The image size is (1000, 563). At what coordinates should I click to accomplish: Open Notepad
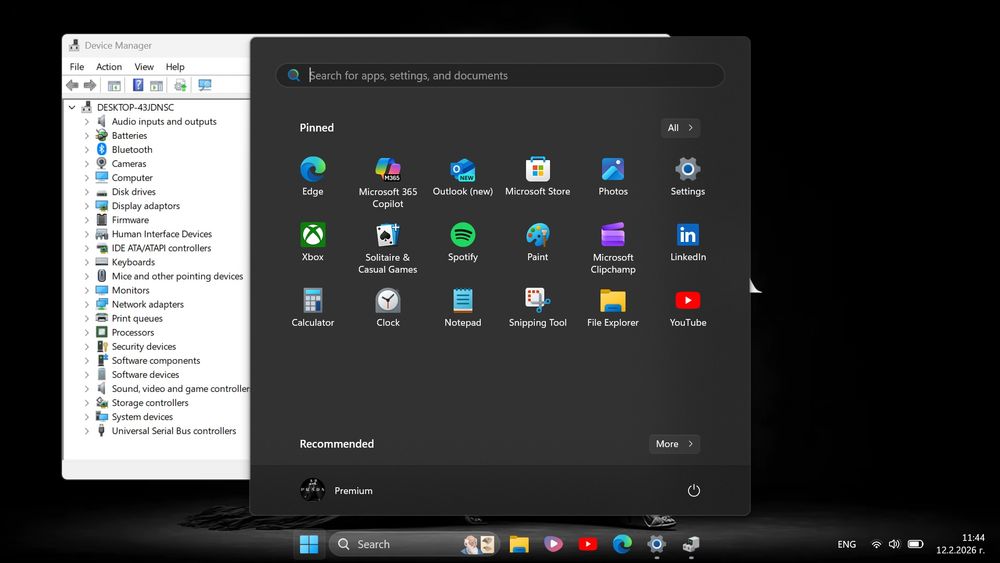pos(462,308)
